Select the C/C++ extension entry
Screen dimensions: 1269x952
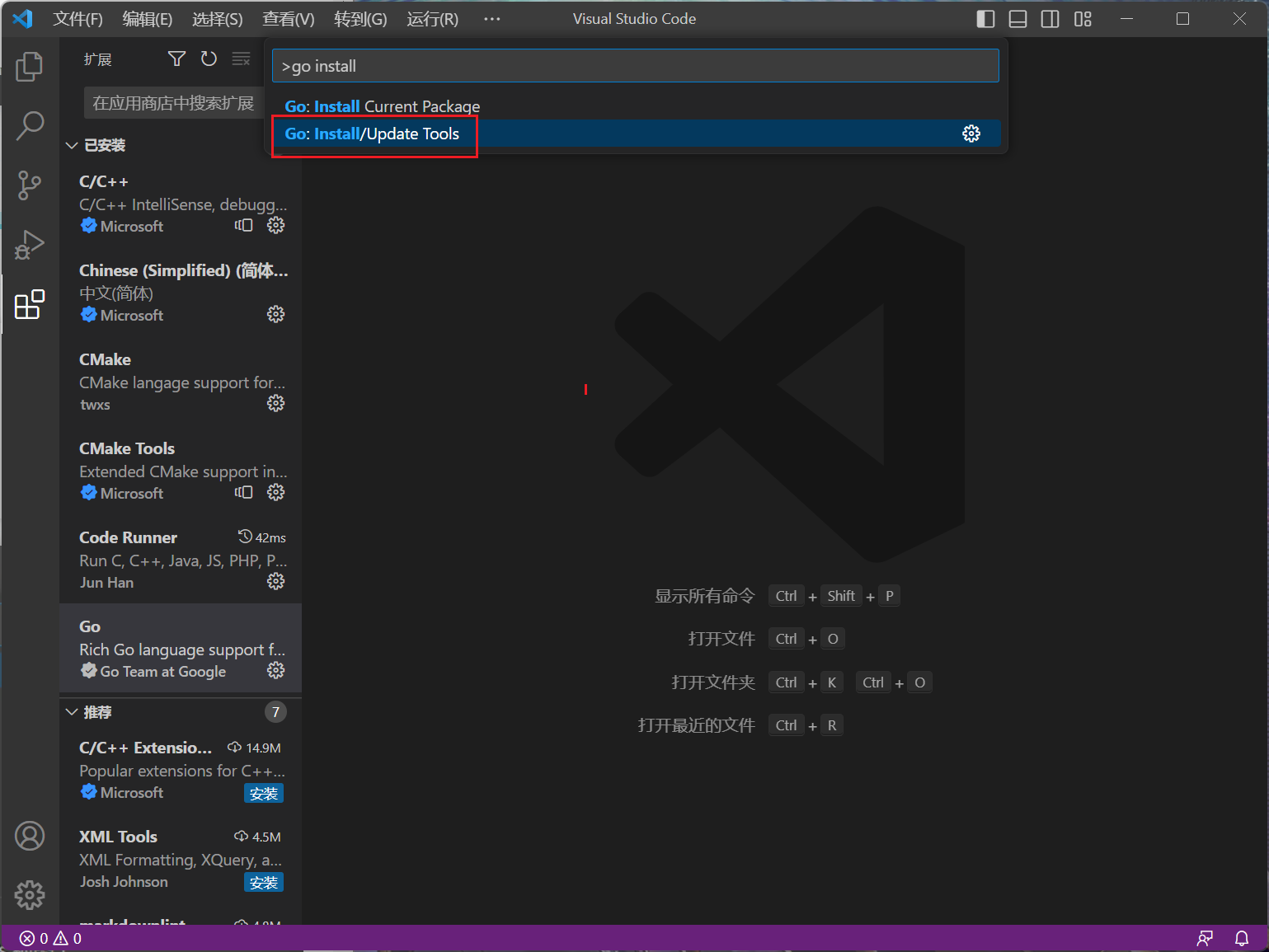pyautogui.click(x=181, y=203)
